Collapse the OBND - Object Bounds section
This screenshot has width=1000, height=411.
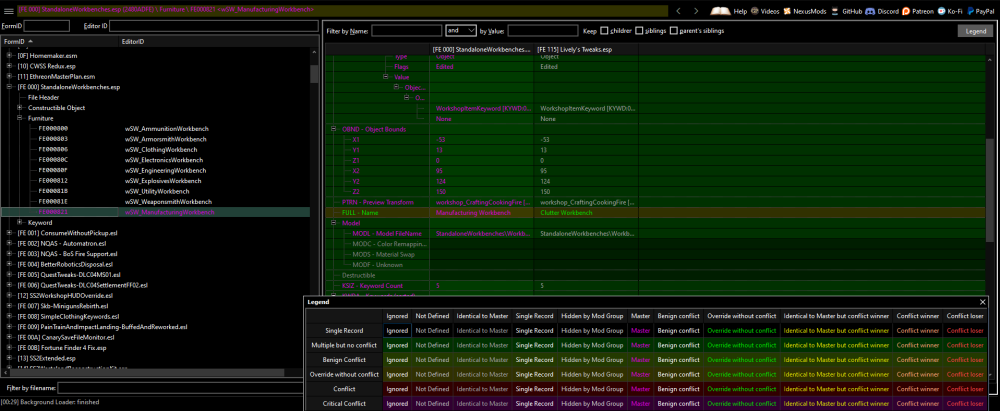(x=334, y=129)
